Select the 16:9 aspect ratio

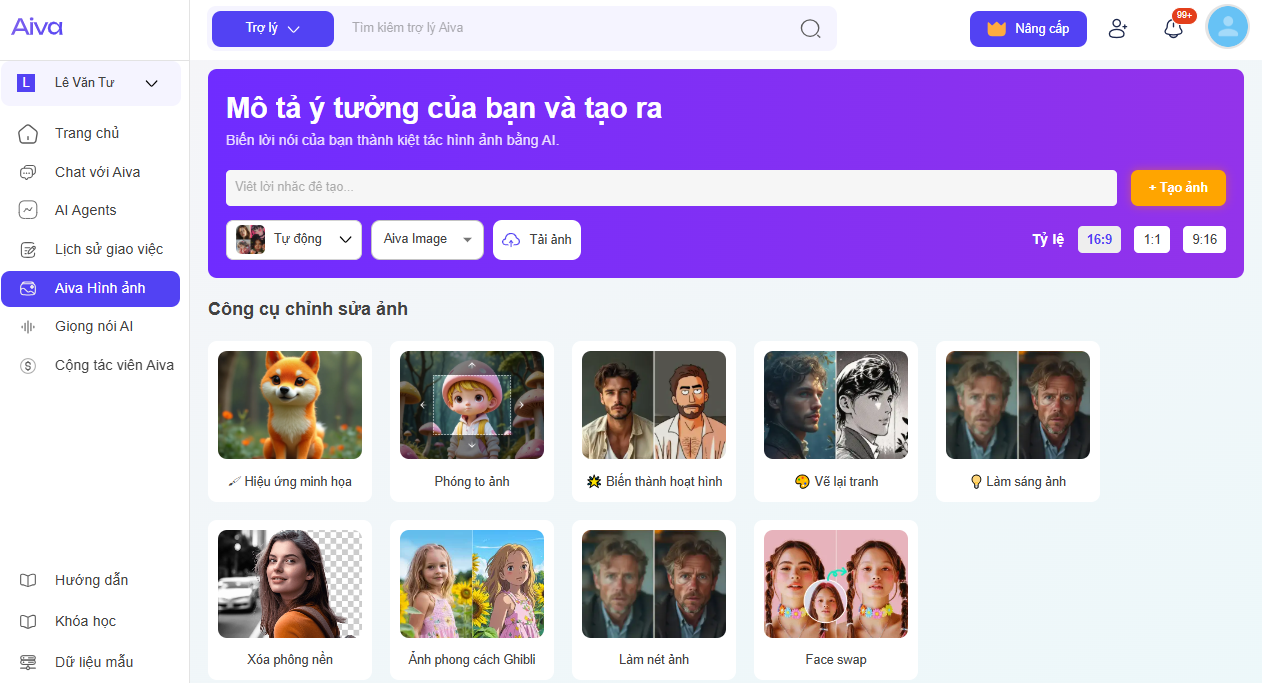point(1099,240)
